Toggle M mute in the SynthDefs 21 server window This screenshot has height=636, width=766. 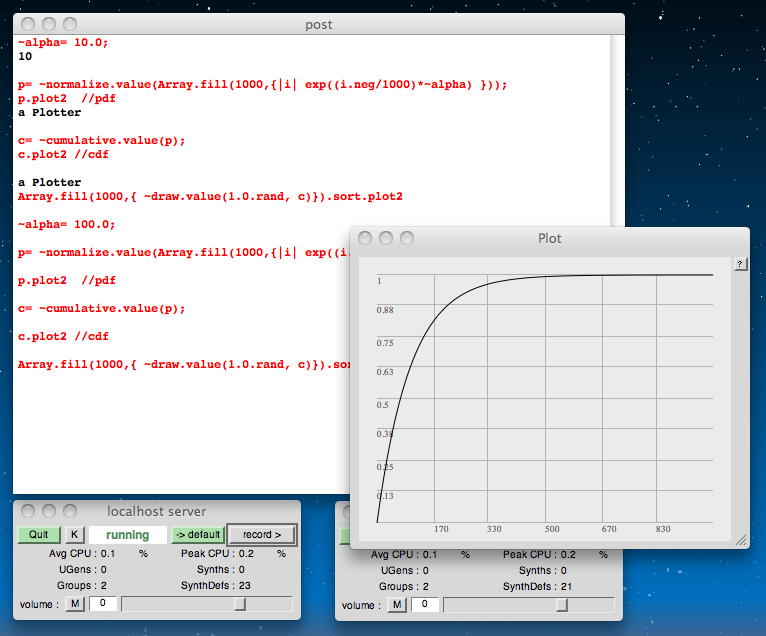pyautogui.click(x=397, y=605)
